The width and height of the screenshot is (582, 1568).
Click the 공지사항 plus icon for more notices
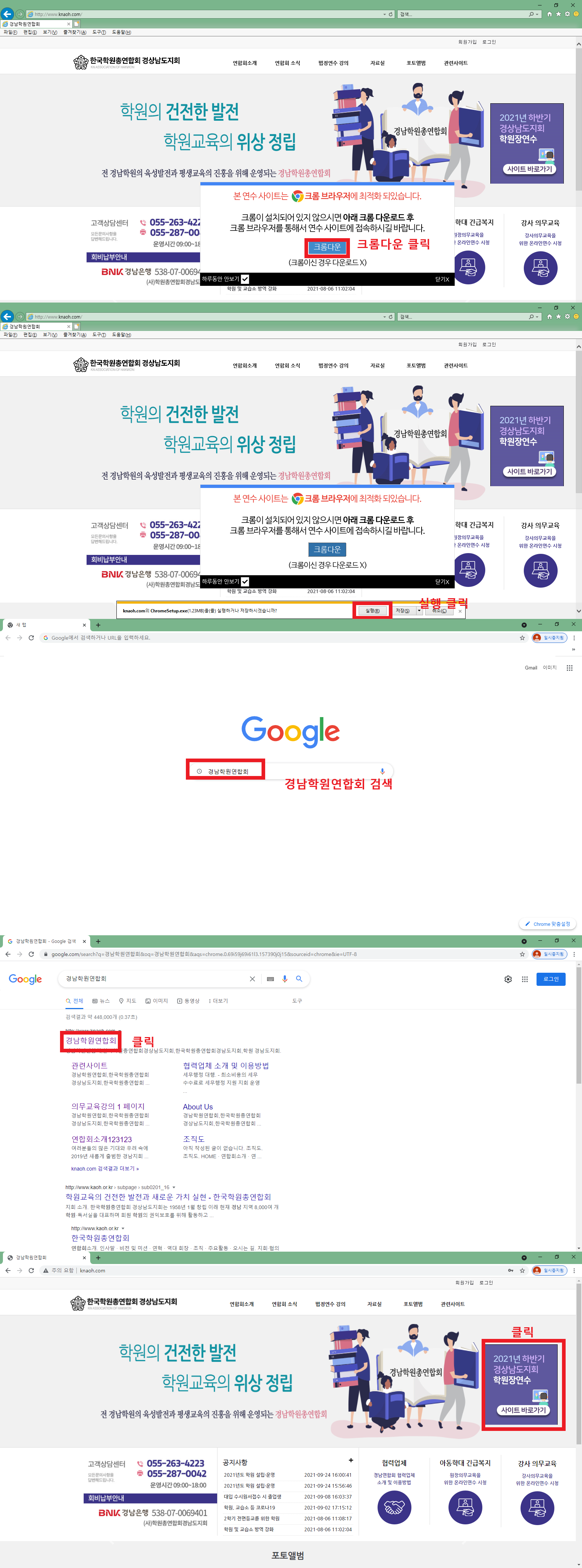click(x=351, y=1460)
